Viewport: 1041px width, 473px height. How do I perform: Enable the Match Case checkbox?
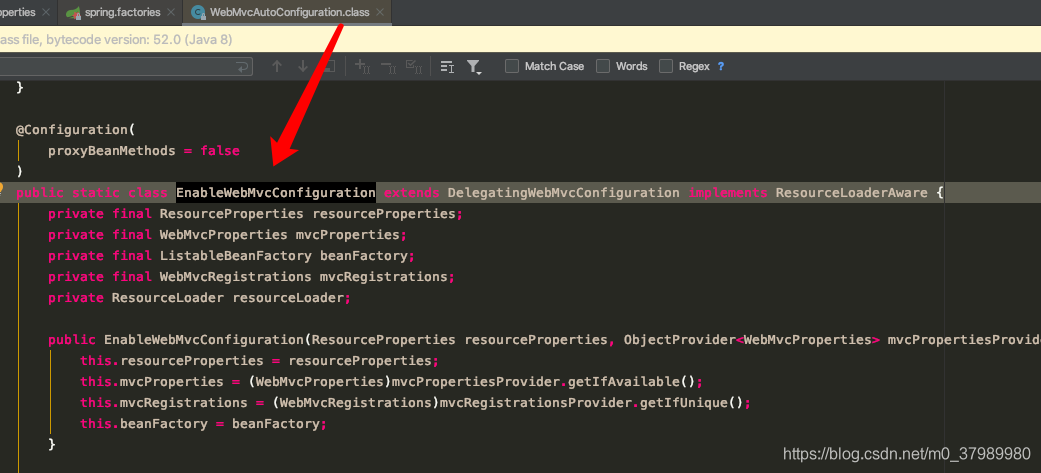(x=512, y=66)
